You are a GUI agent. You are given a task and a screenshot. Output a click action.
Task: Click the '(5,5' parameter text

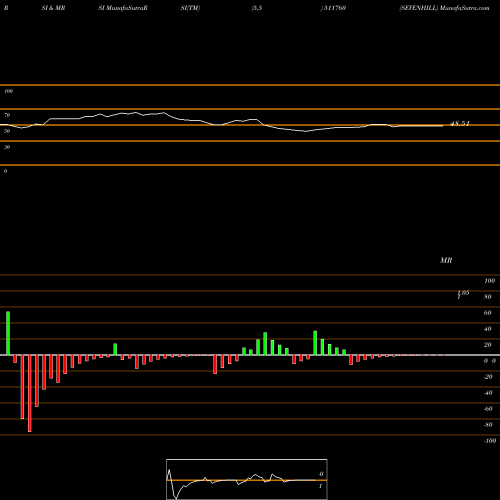pyautogui.click(x=257, y=8)
